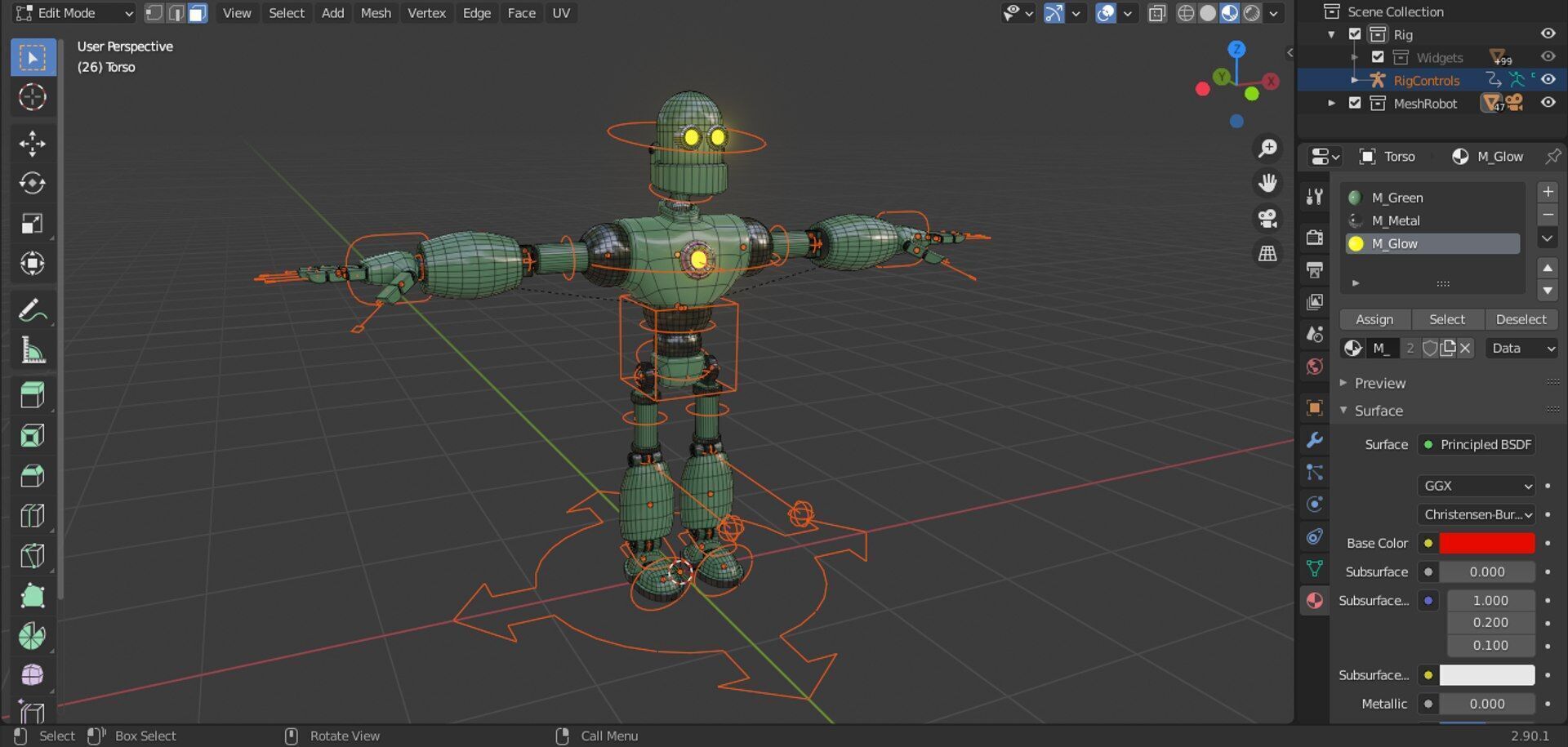Screen dimensions: 1568x747
Task: Expand the MeshRobot collection tree
Action: tap(1332, 103)
